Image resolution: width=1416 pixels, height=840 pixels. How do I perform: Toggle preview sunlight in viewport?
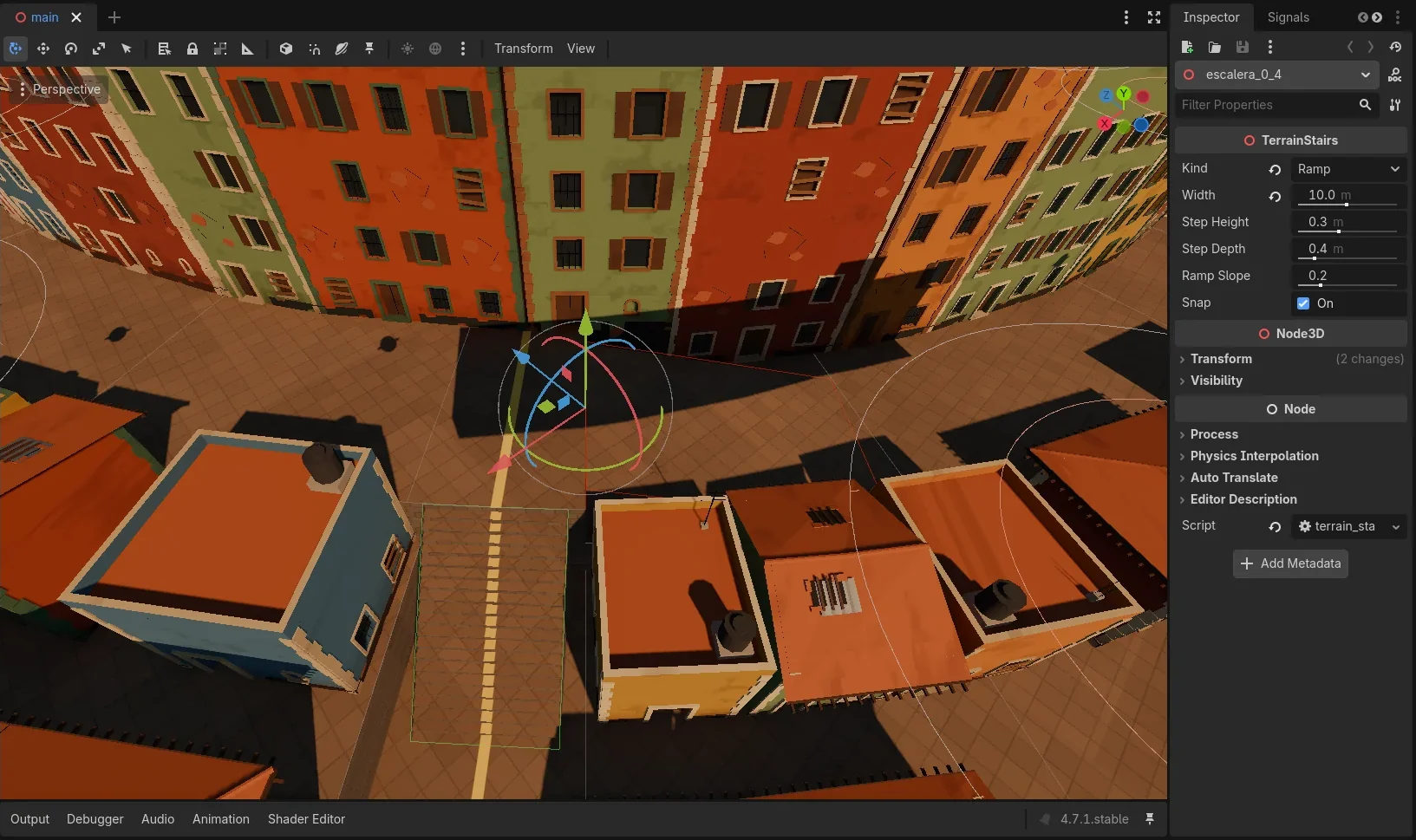[x=408, y=49]
